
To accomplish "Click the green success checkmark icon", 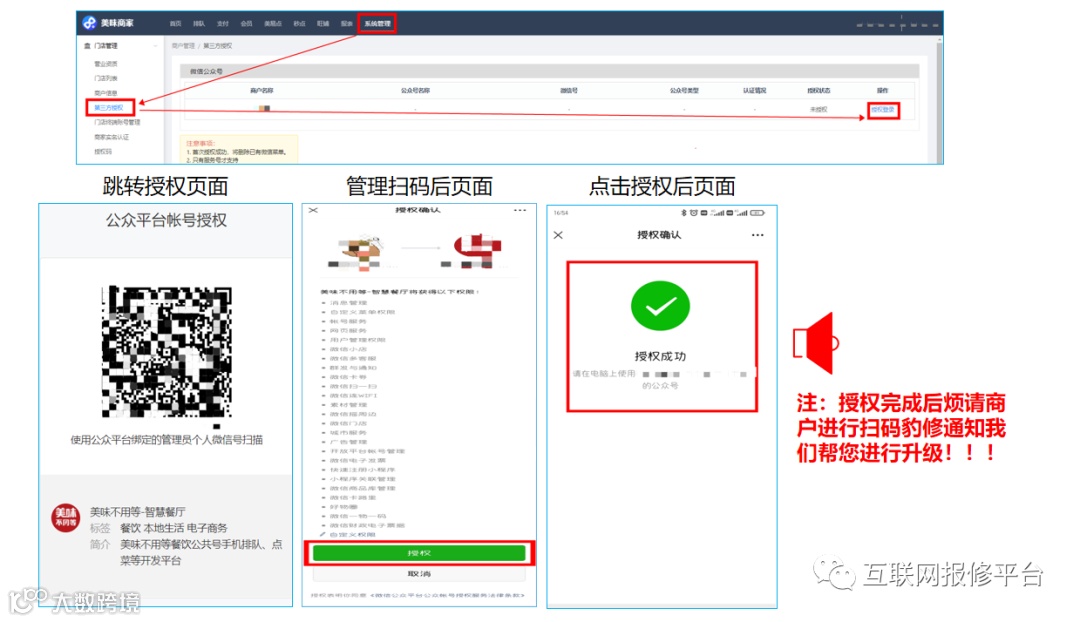I will pyautogui.click(x=660, y=306).
